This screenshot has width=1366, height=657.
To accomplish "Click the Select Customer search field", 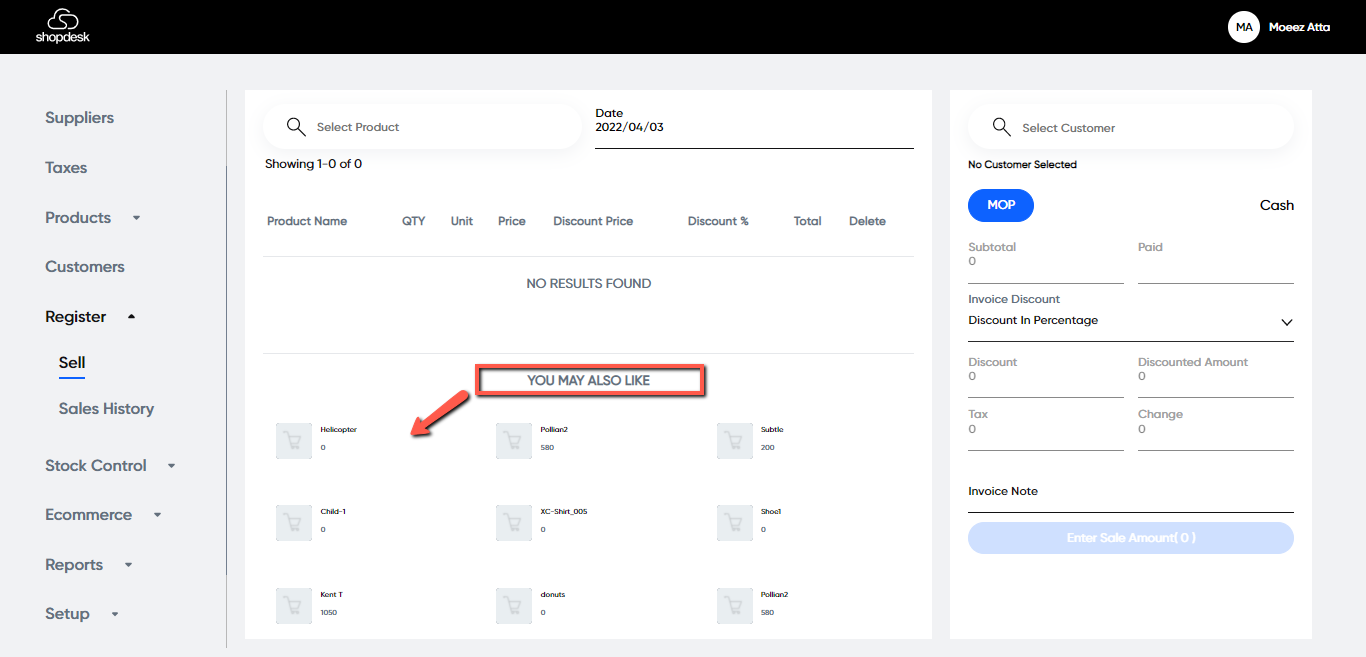I will pos(1140,128).
